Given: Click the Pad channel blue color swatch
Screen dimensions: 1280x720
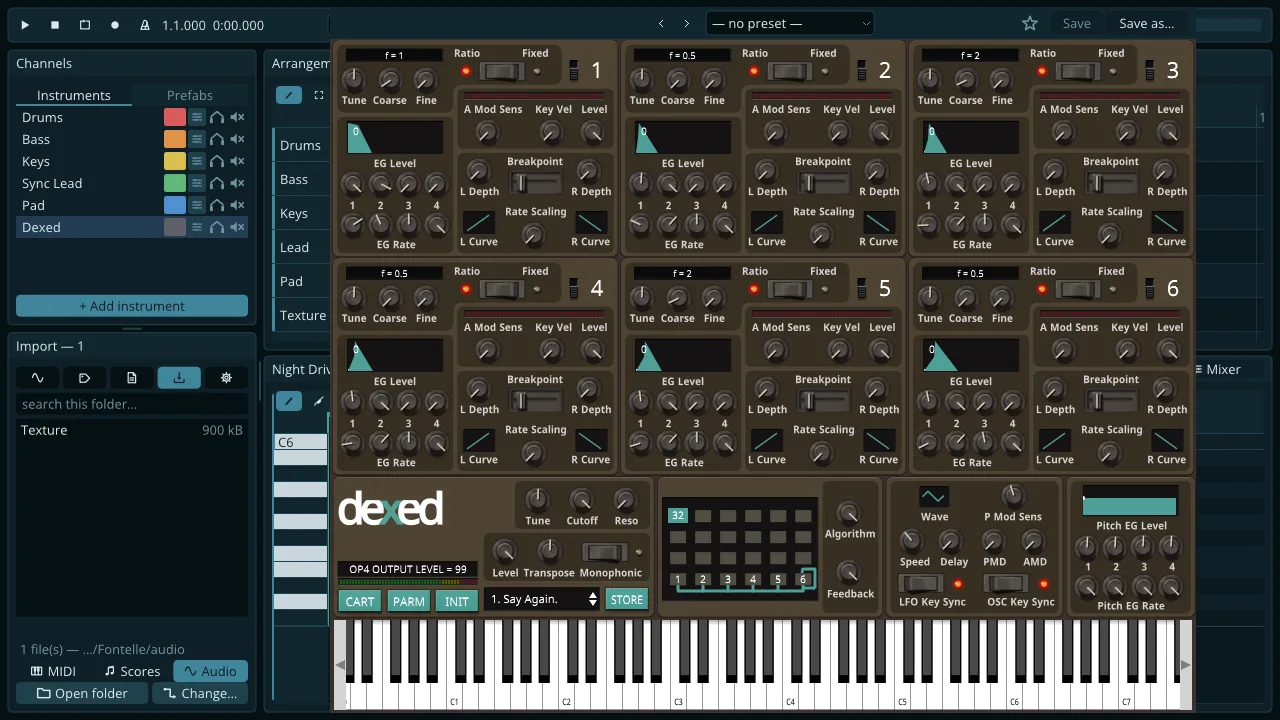Looking at the screenshot, I should coord(175,205).
